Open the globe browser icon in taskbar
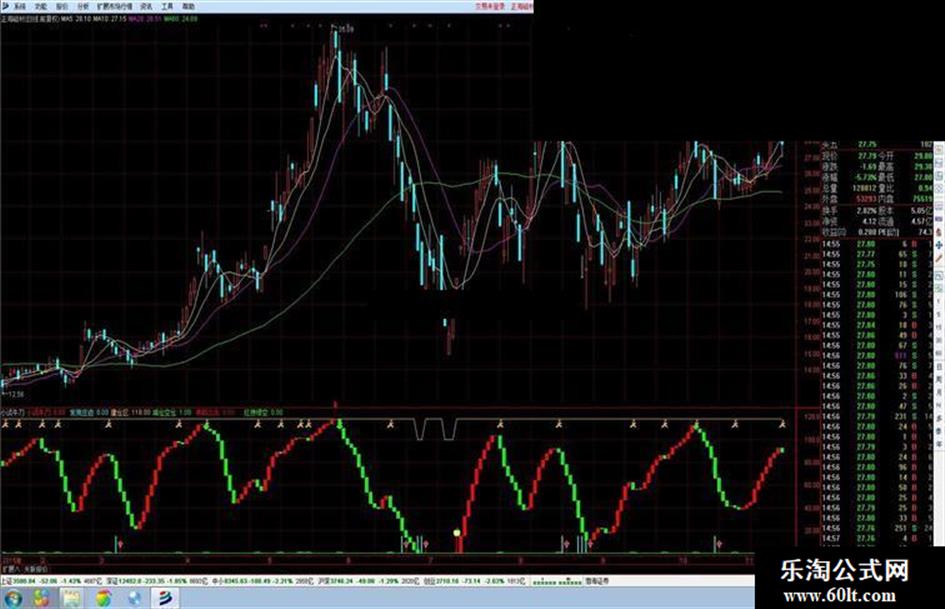This screenshot has height=609, width=945. coord(134,598)
